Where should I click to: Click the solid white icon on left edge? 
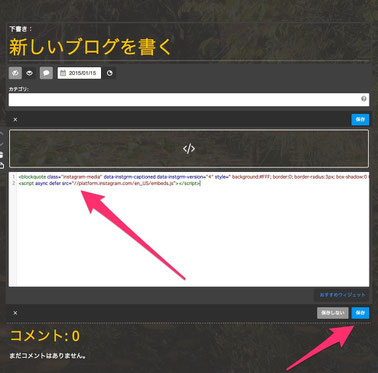point(2,155)
